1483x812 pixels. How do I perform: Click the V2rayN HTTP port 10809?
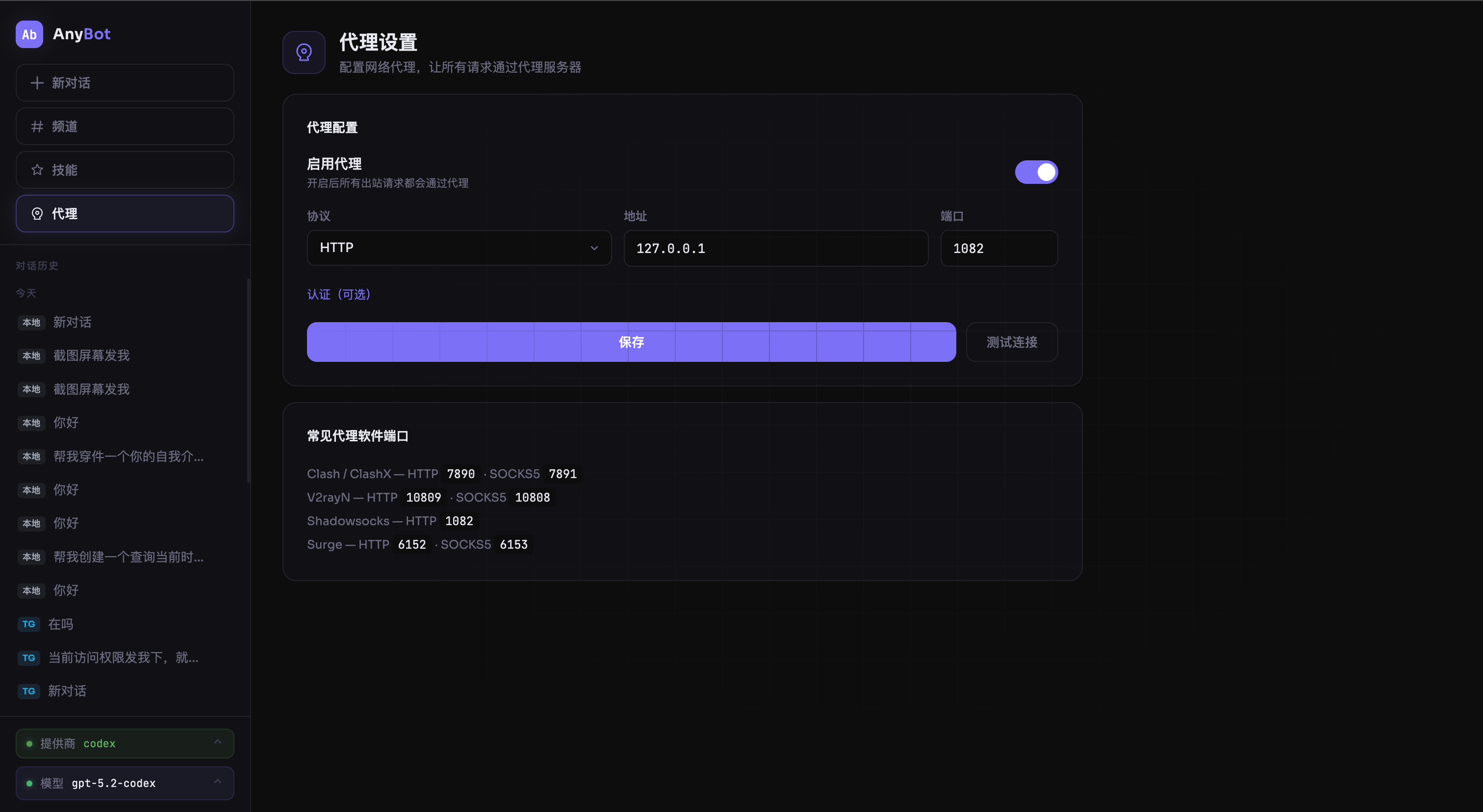click(x=423, y=498)
